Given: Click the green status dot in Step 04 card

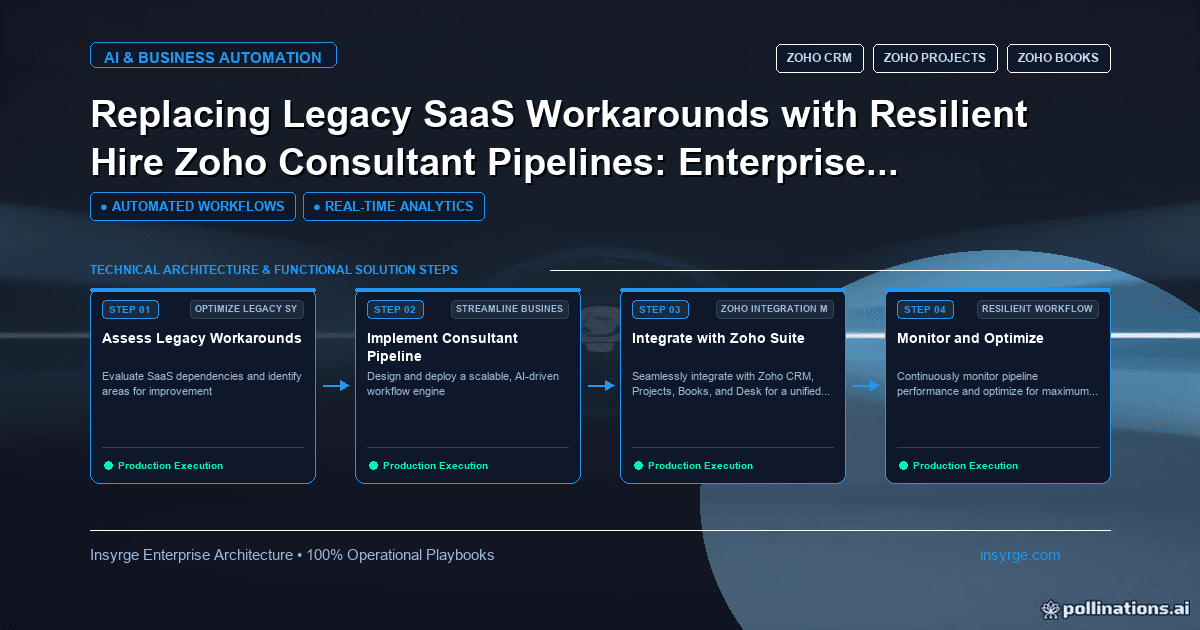Looking at the screenshot, I should point(903,465).
